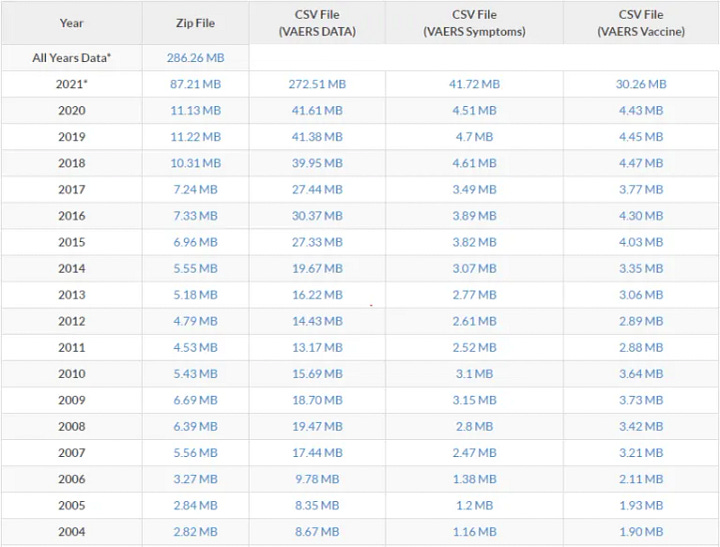The height and width of the screenshot is (547, 720).
Task: Download the 2015 zip file 6.96 MB
Action: [196, 242]
